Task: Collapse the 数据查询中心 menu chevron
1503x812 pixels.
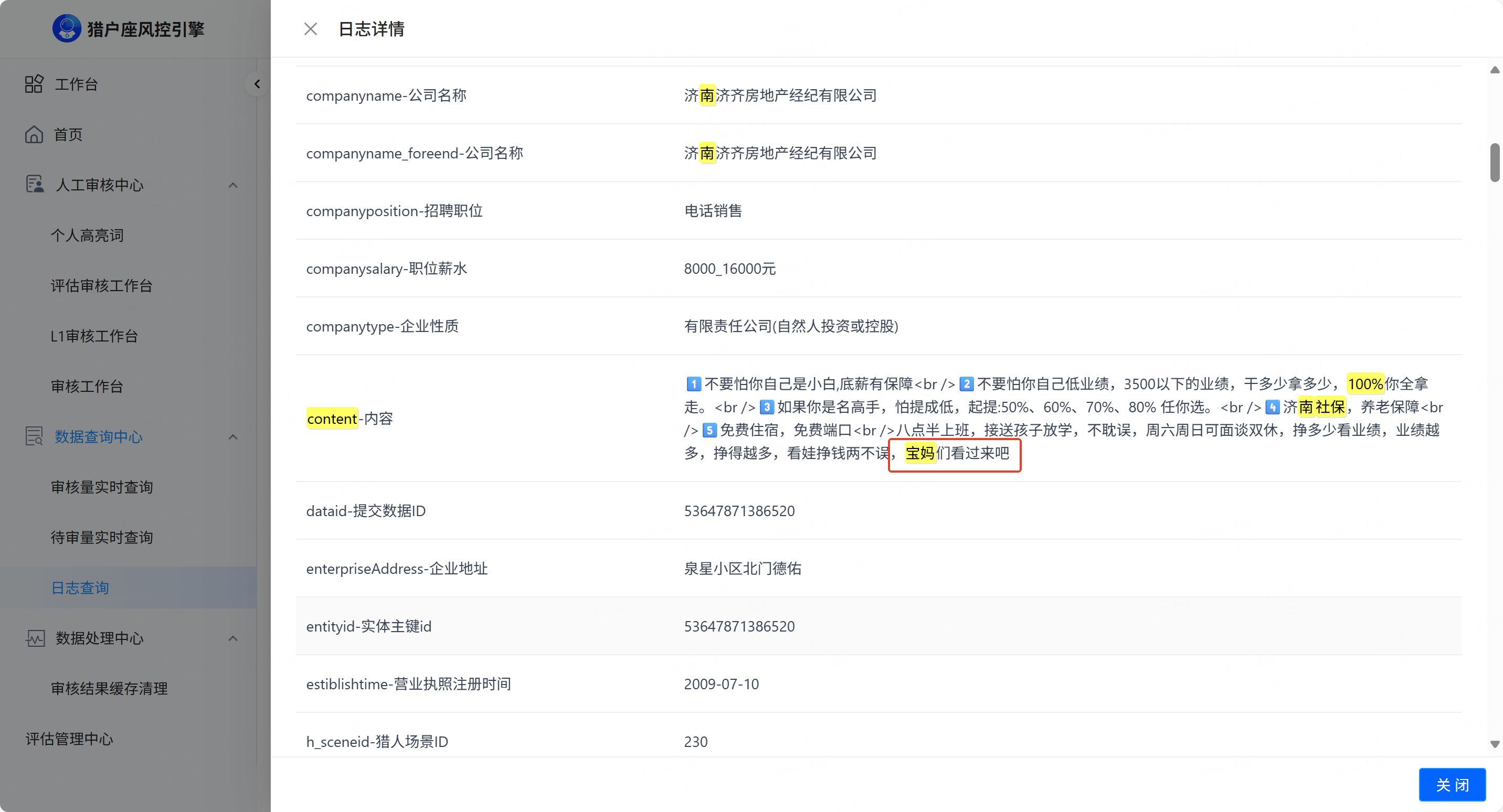Action: pyautogui.click(x=233, y=437)
